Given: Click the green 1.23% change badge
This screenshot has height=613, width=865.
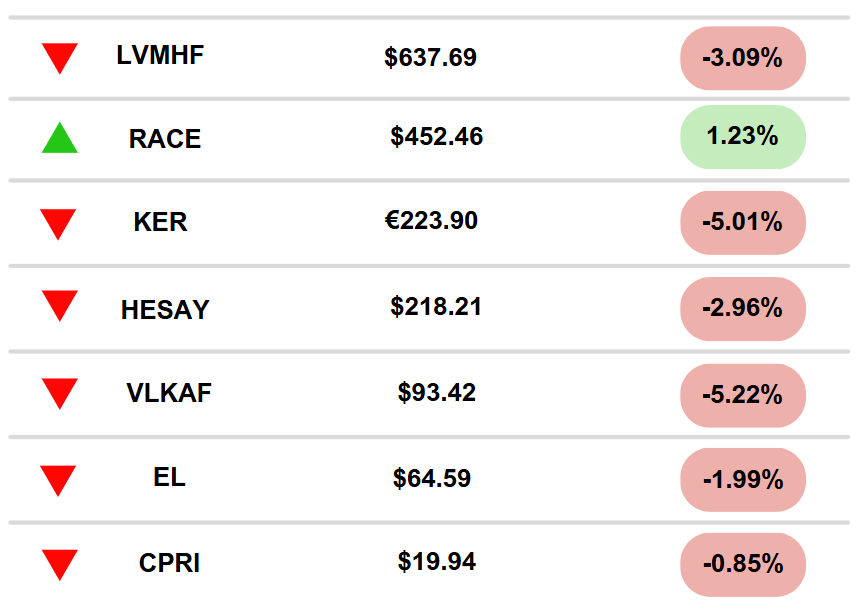Looking at the screenshot, I should coord(743,137).
